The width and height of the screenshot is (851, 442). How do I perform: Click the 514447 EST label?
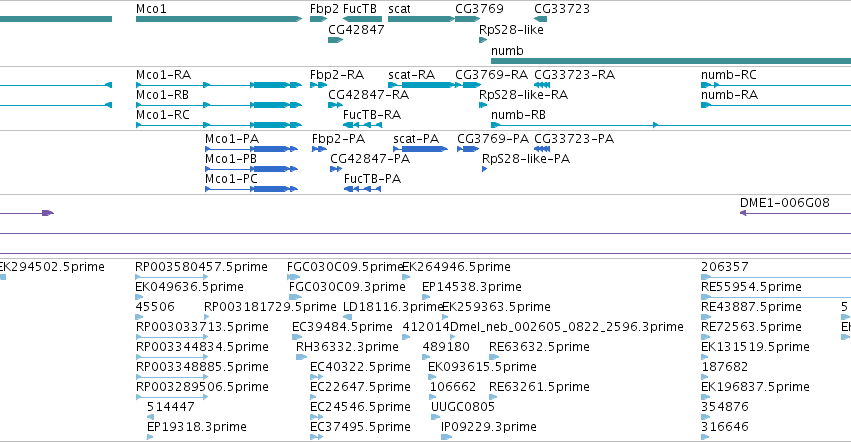170,406
